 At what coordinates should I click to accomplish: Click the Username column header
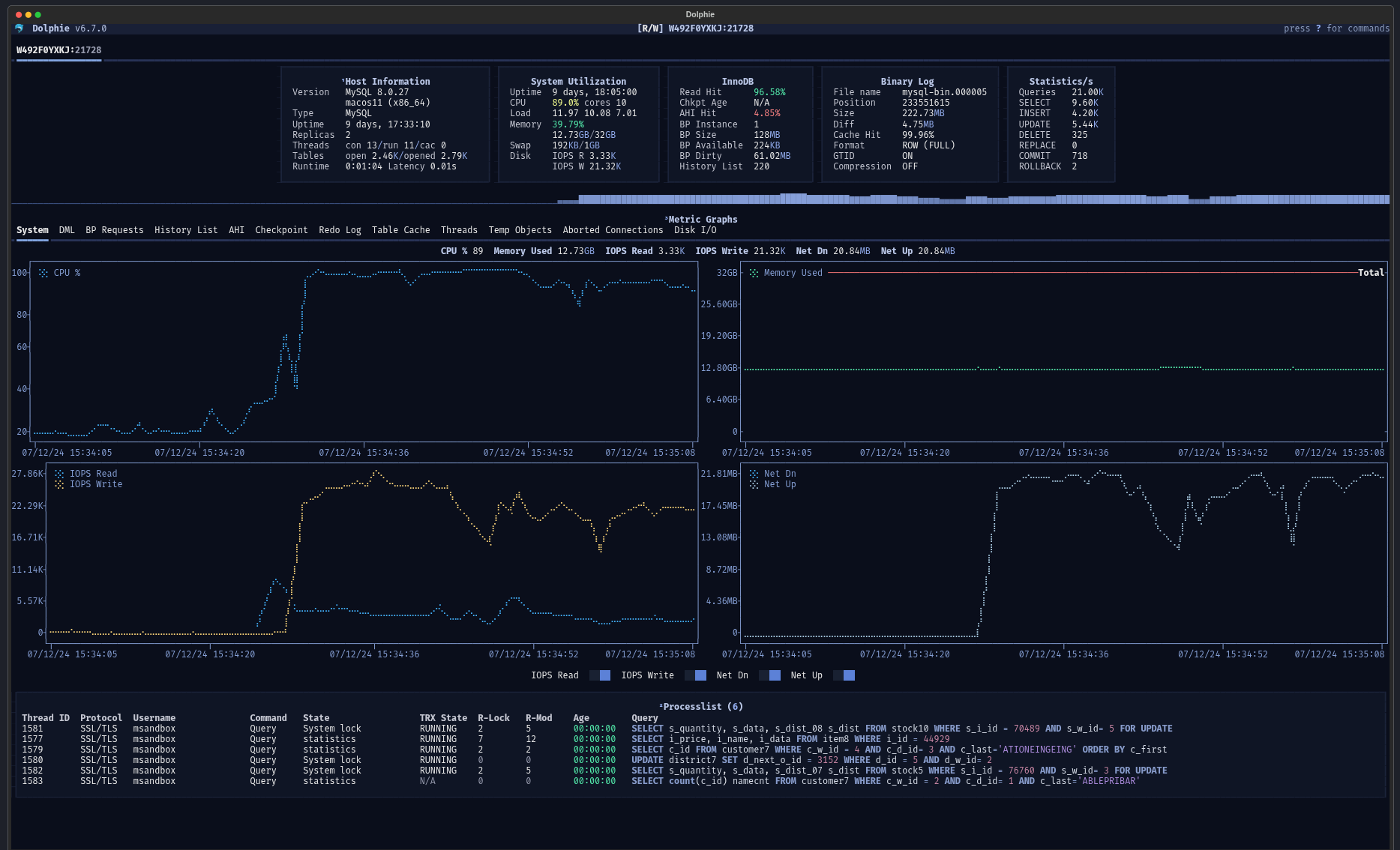tap(154, 718)
